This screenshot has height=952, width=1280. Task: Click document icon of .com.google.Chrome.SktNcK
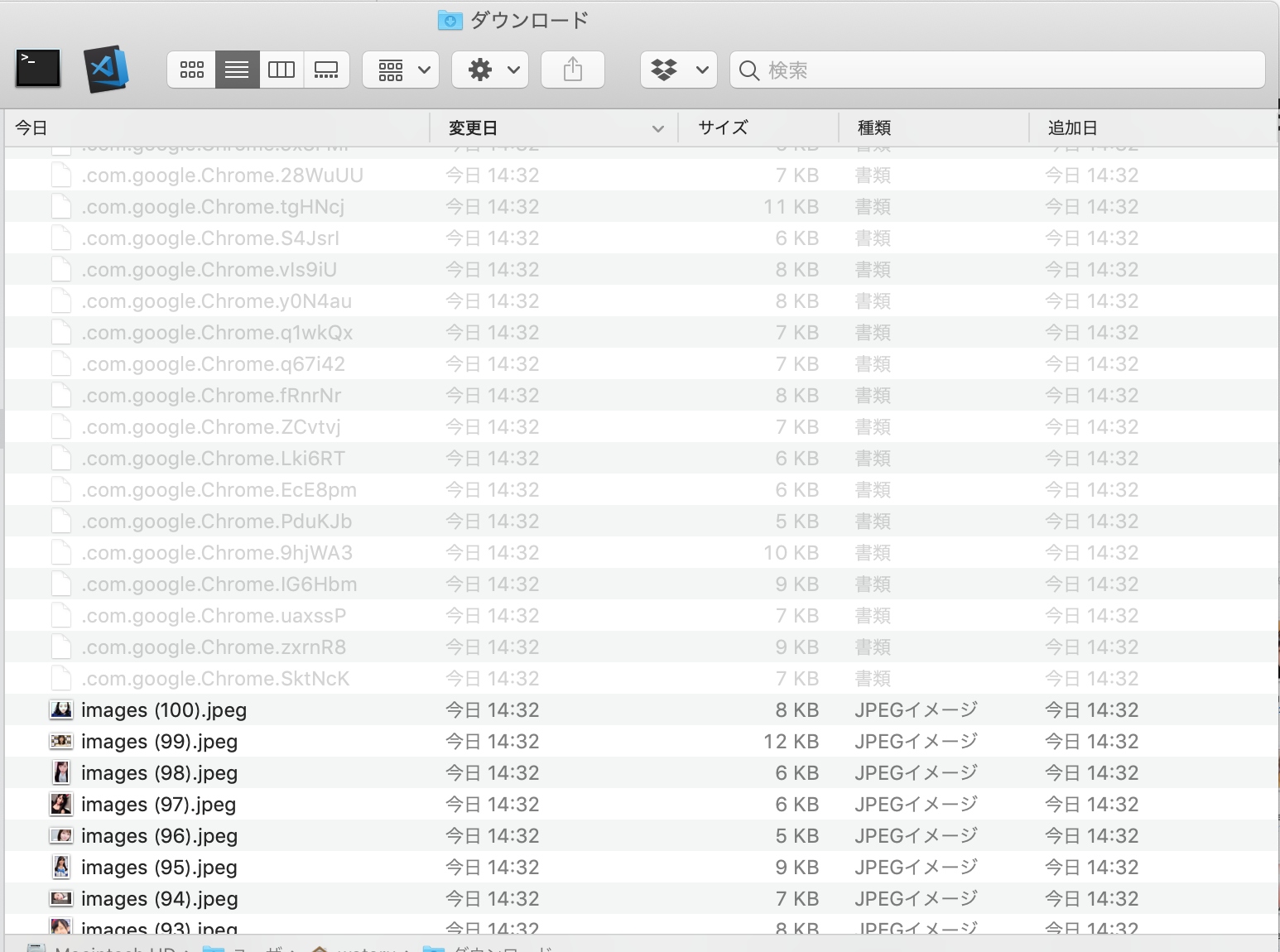tap(61, 678)
